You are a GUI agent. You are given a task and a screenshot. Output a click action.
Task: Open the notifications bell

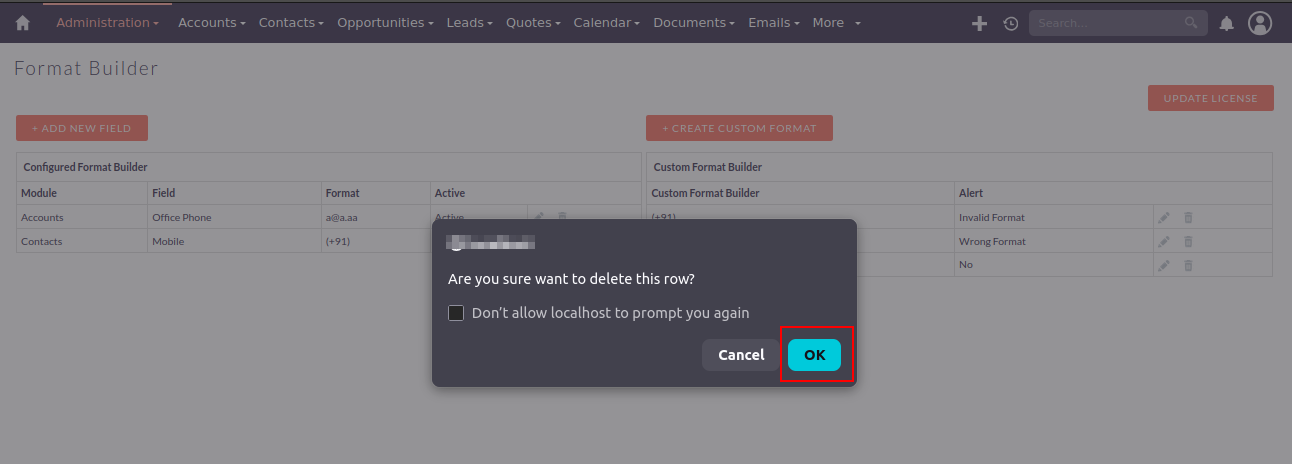pyautogui.click(x=1227, y=23)
